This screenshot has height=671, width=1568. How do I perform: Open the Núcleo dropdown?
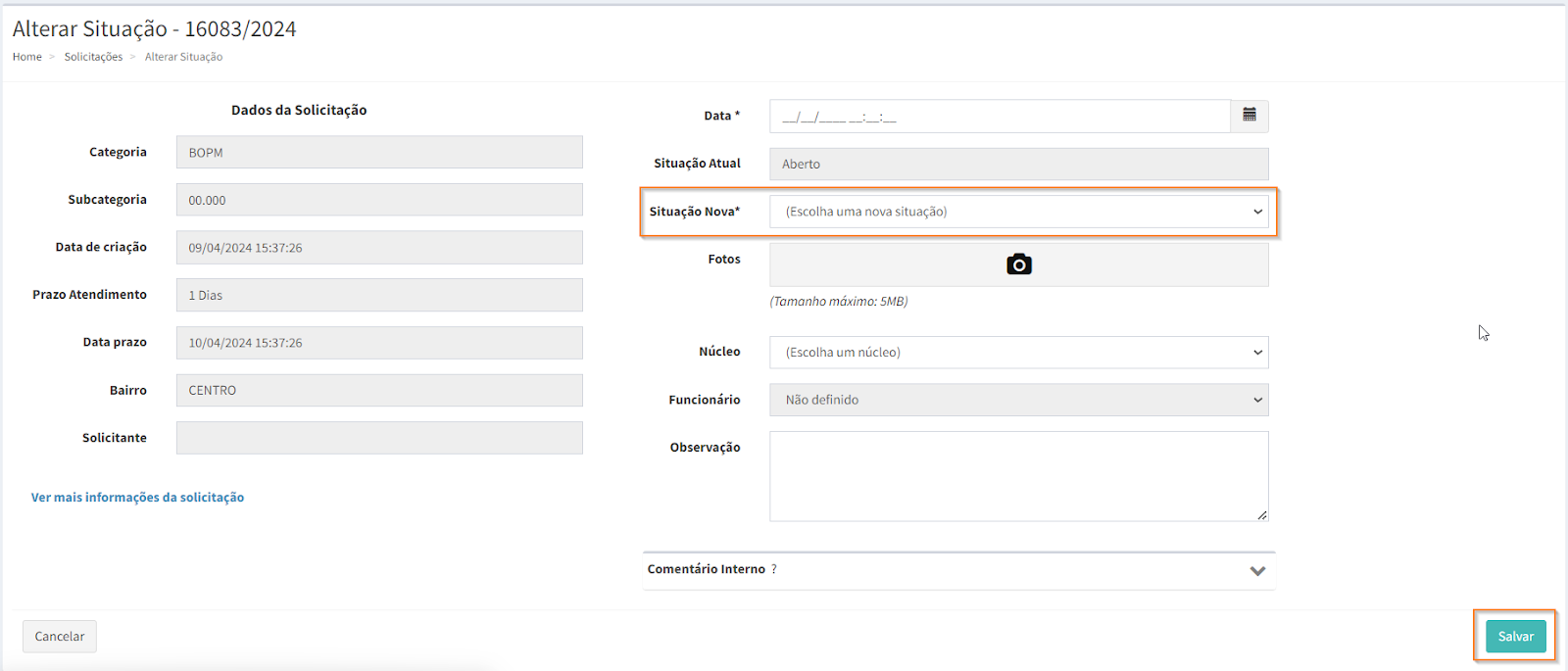pos(1018,353)
